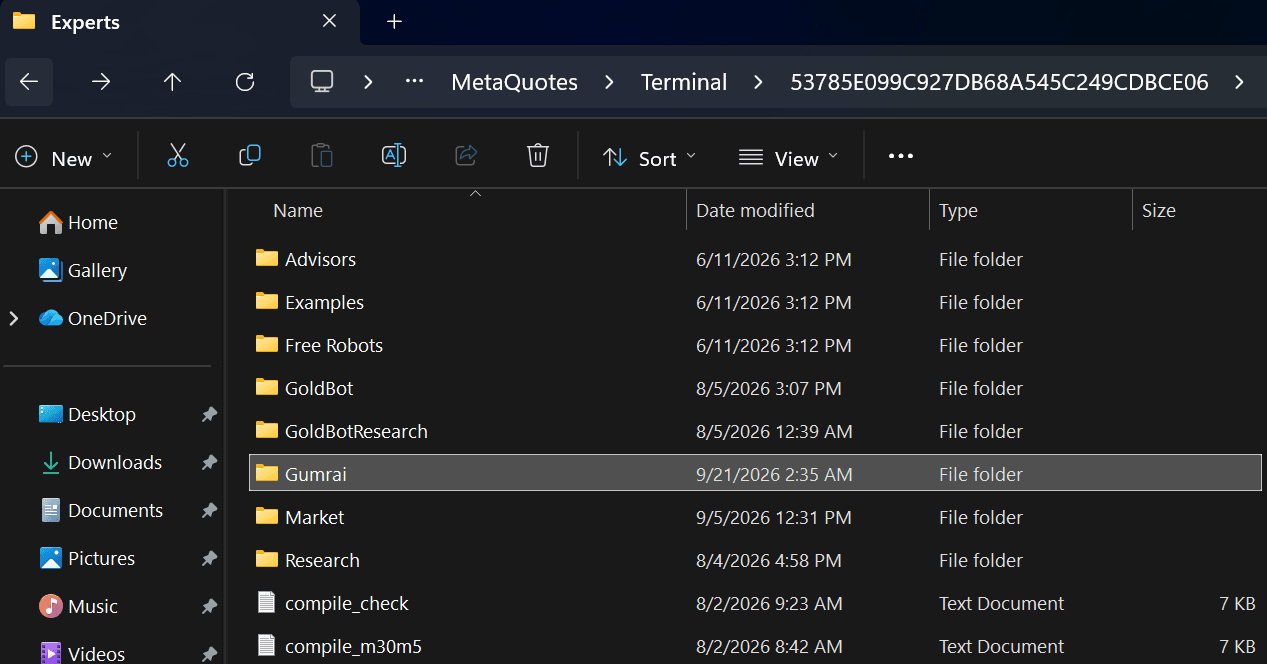Screen dimensions: 1267x664
Task: Select the compile_check text file icon
Action: pos(266,603)
